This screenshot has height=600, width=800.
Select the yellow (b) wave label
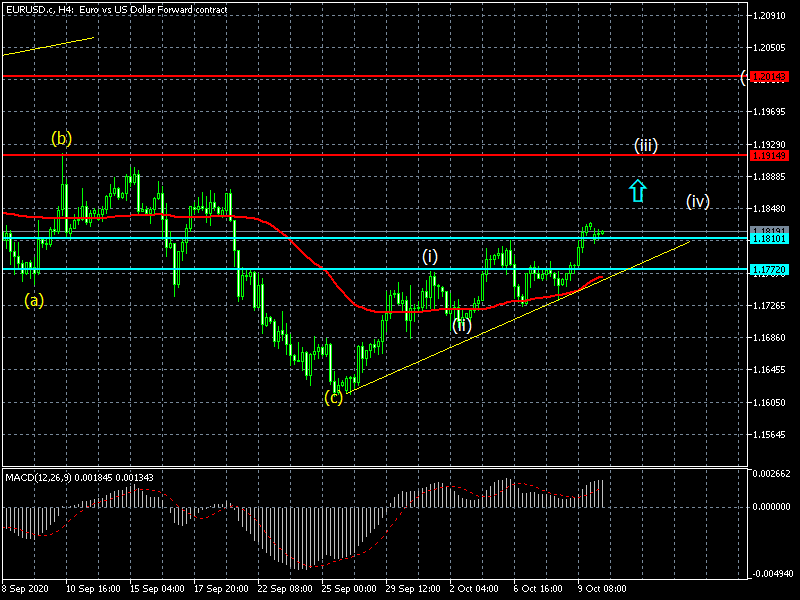[x=62, y=138]
